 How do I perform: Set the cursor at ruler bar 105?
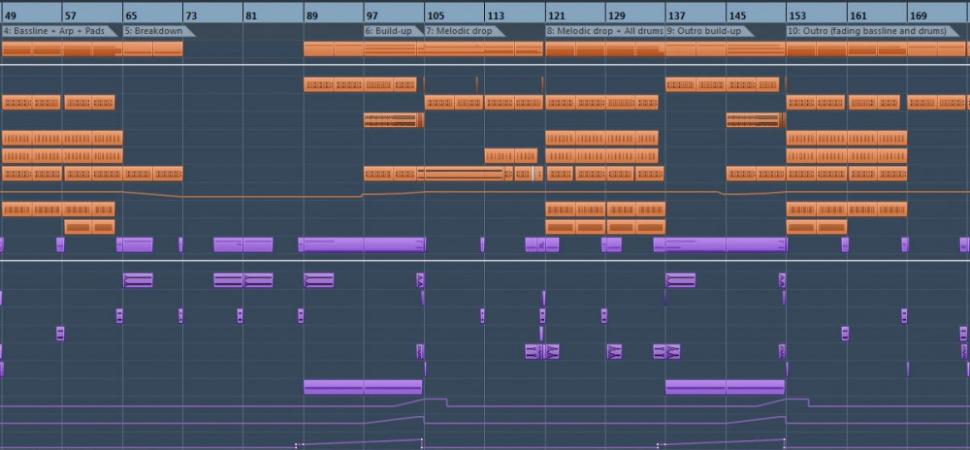click(x=436, y=16)
